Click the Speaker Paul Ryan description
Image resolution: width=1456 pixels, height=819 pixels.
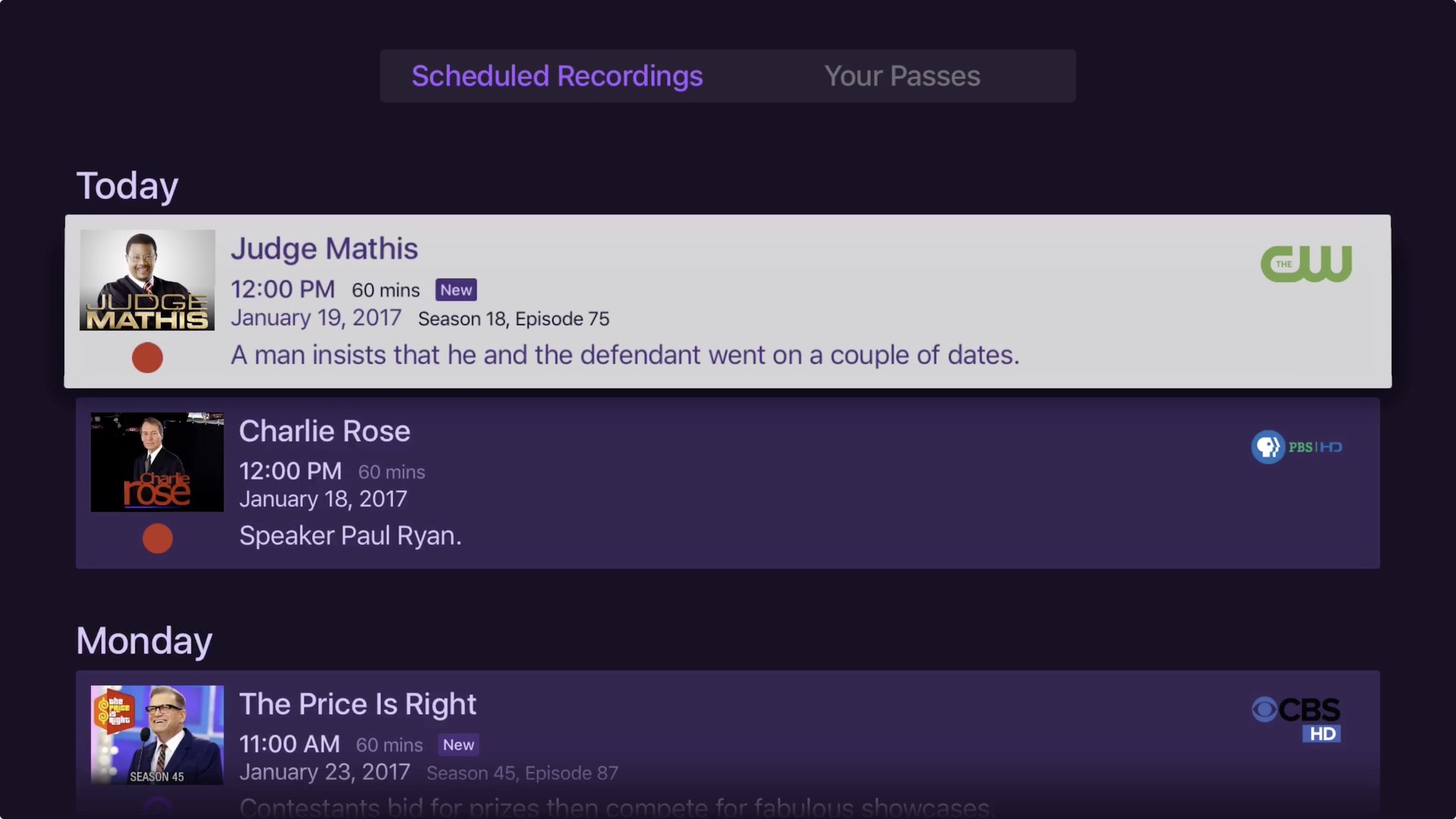tap(350, 535)
